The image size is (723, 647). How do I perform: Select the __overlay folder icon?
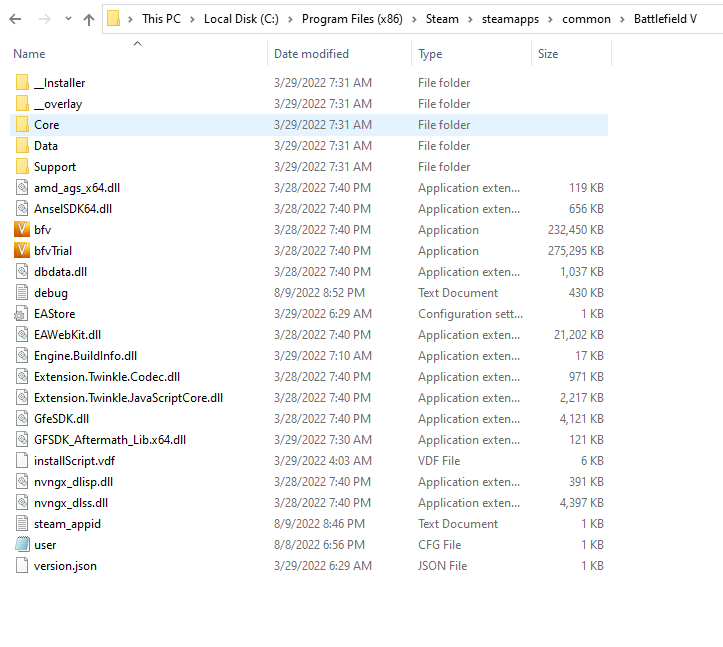(x=22, y=103)
